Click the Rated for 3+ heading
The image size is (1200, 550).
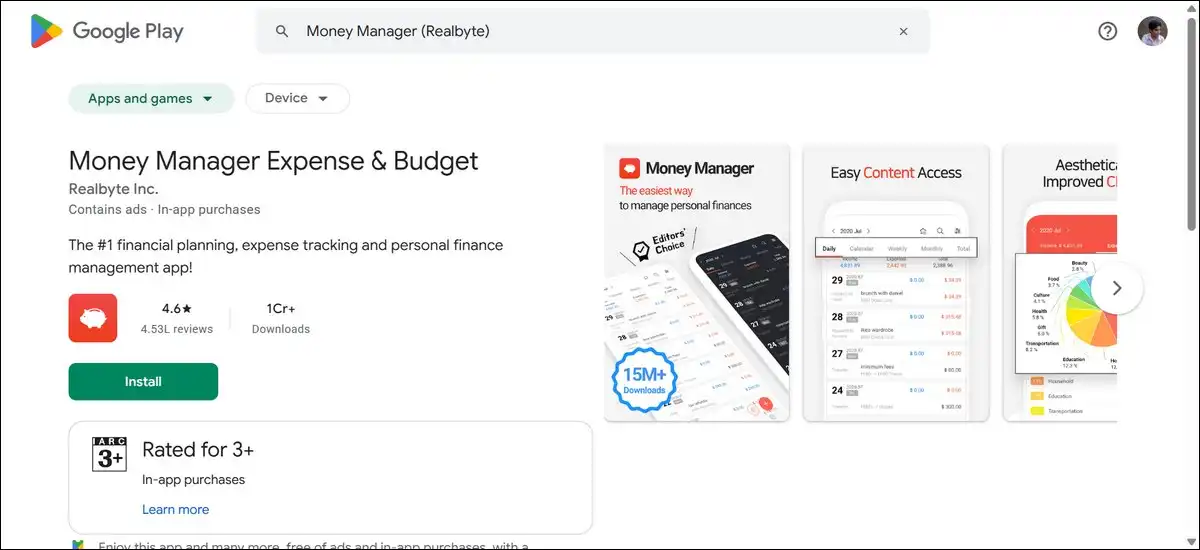198,449
